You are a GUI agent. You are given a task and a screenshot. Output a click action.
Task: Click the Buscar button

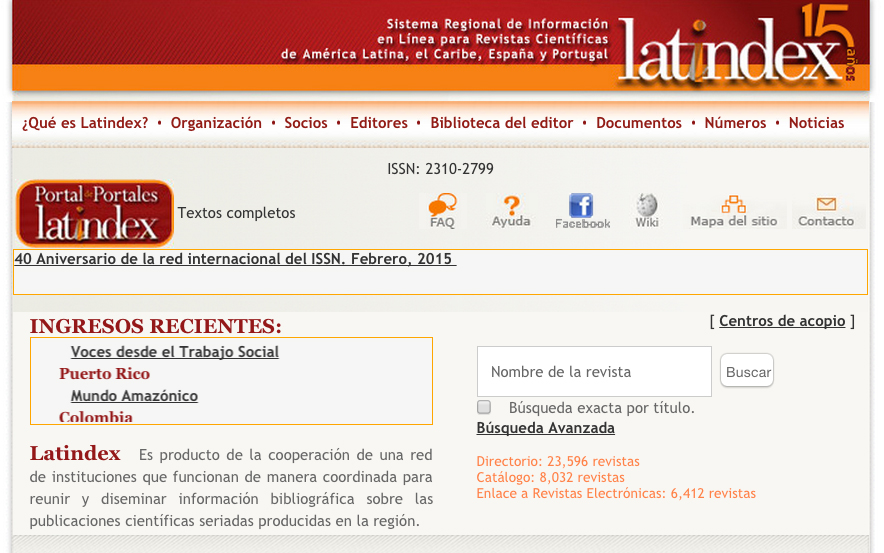747,370
